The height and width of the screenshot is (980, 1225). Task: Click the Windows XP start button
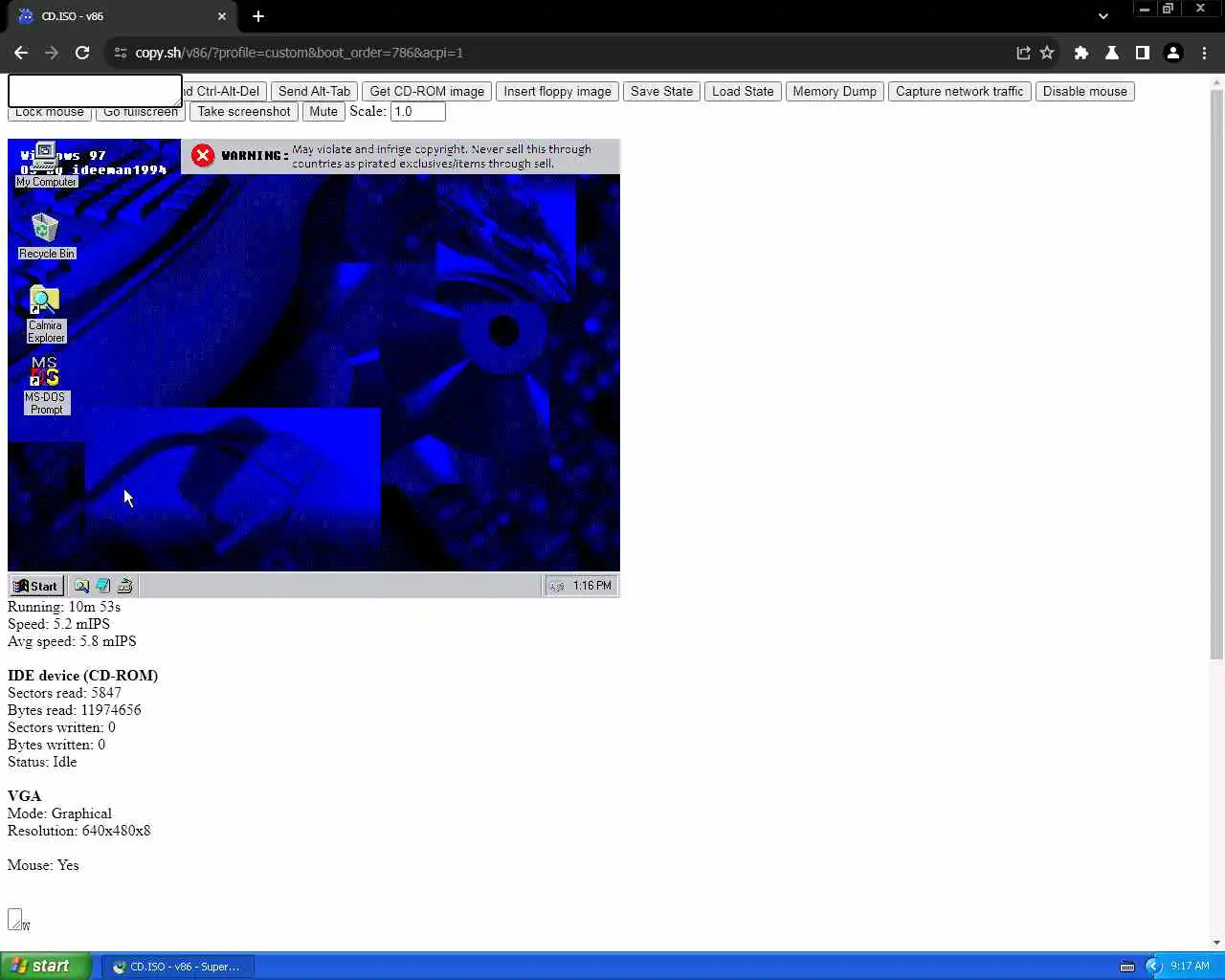pos(45,966)
